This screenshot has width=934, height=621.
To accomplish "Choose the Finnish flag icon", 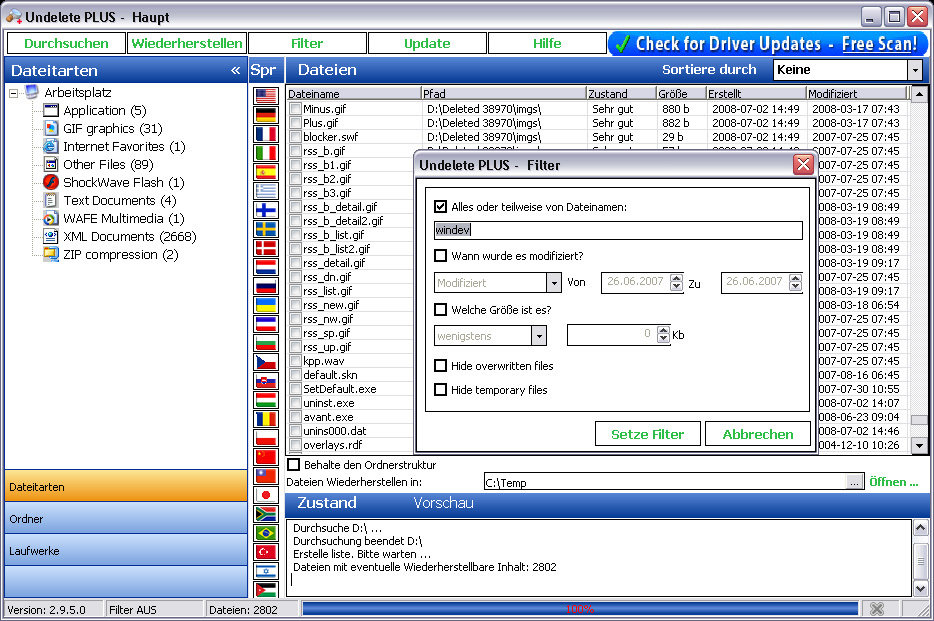I will tap(266, 210).
